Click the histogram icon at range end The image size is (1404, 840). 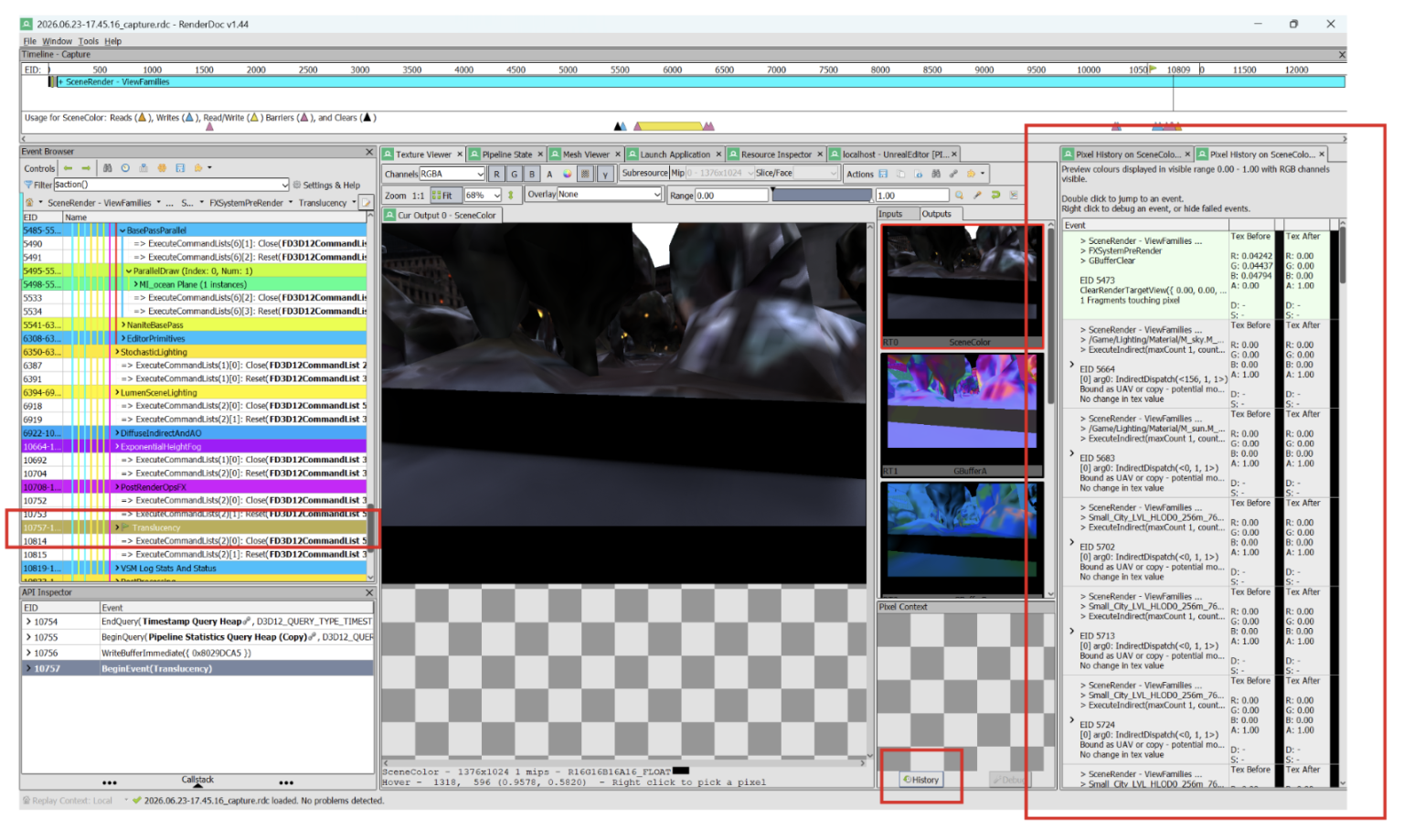point(1014,195)
